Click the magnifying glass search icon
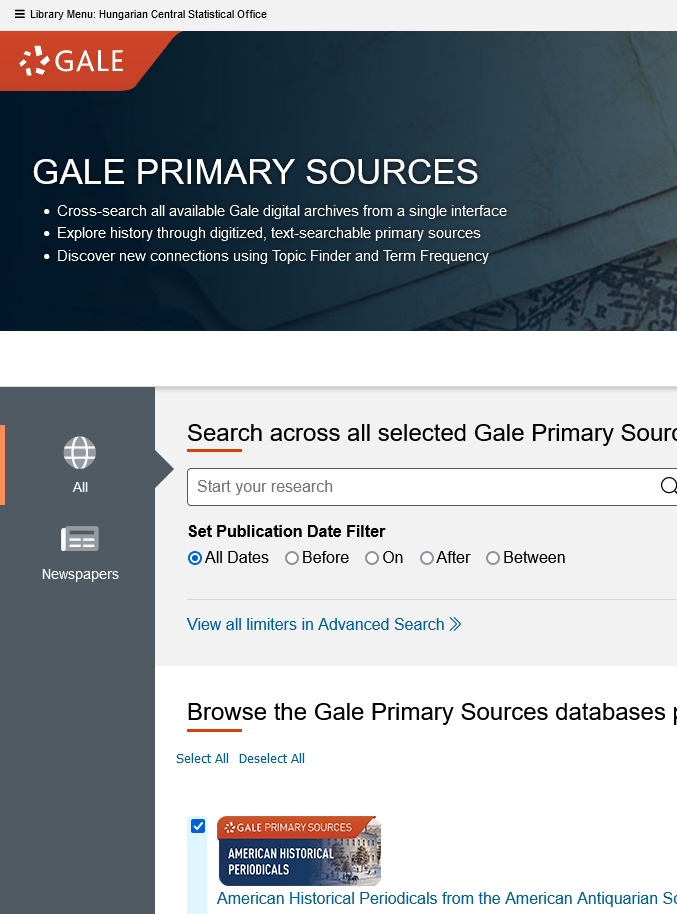Image resolution: width=677 pixels, height=914 pixels. tap(668, 487)
